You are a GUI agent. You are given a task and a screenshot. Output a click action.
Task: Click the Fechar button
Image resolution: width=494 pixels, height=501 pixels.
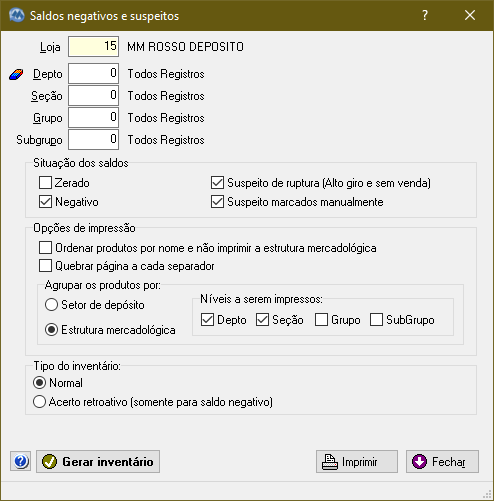tap(442, 461)
